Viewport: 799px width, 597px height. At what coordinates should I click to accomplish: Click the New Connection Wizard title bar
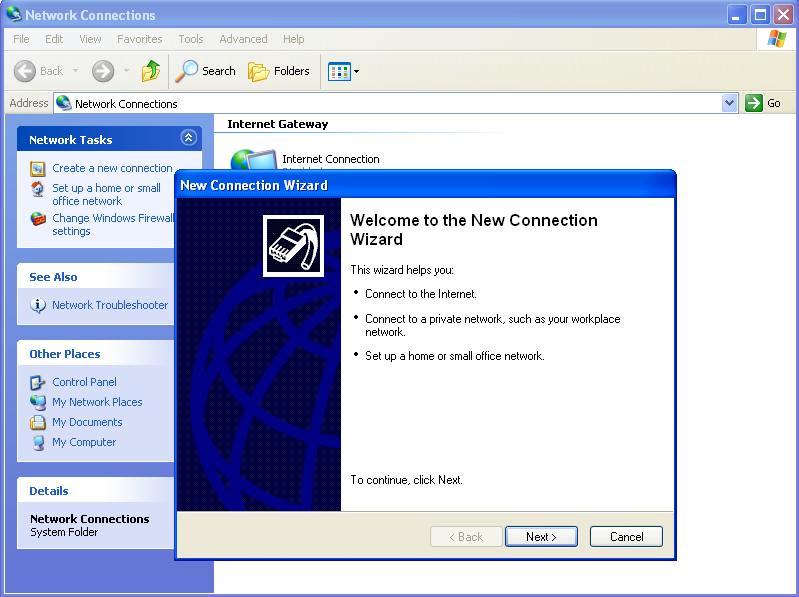[425, 185]
